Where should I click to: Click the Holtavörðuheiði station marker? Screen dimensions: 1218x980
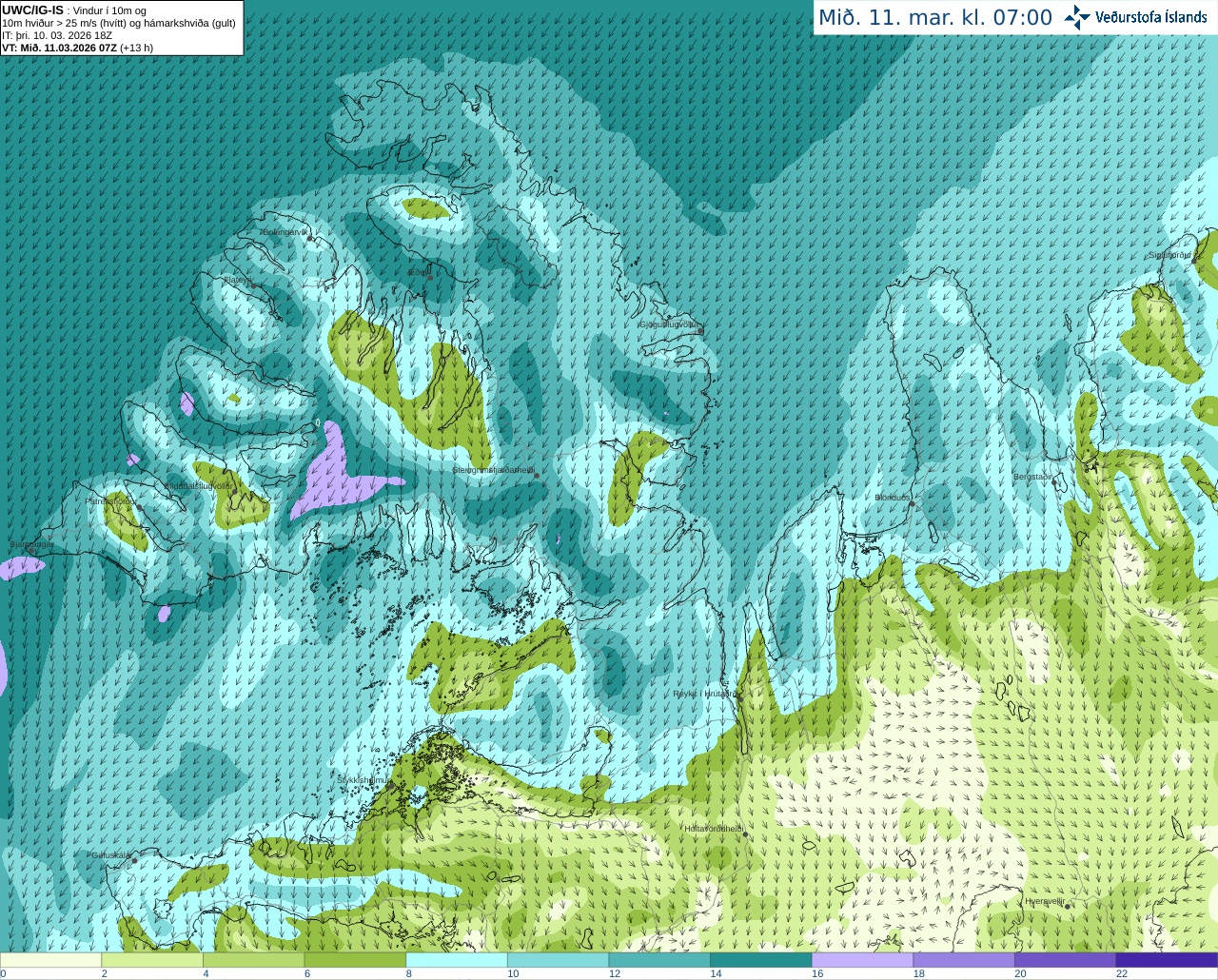745,834
